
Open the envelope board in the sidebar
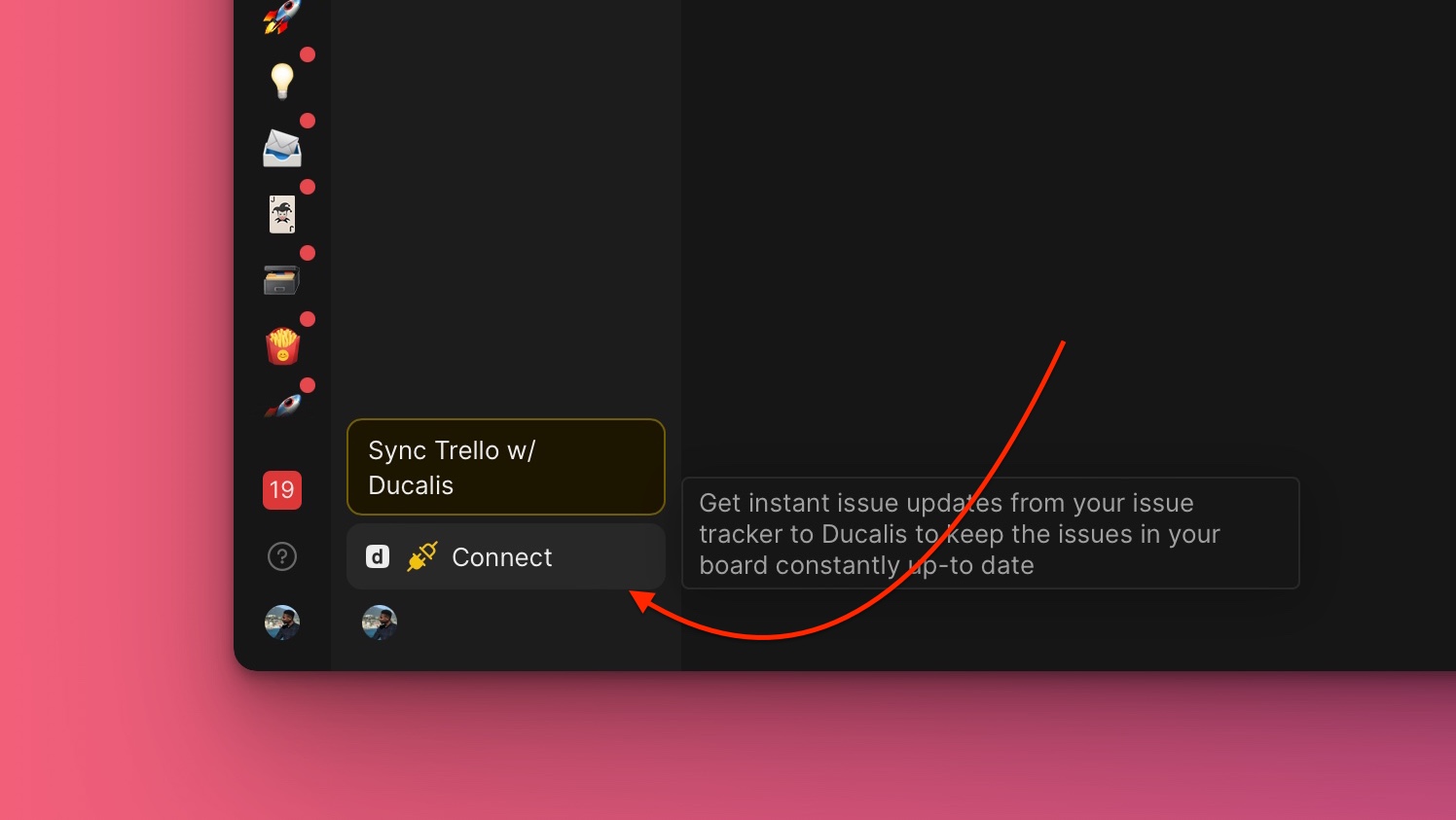coord(281,148)
